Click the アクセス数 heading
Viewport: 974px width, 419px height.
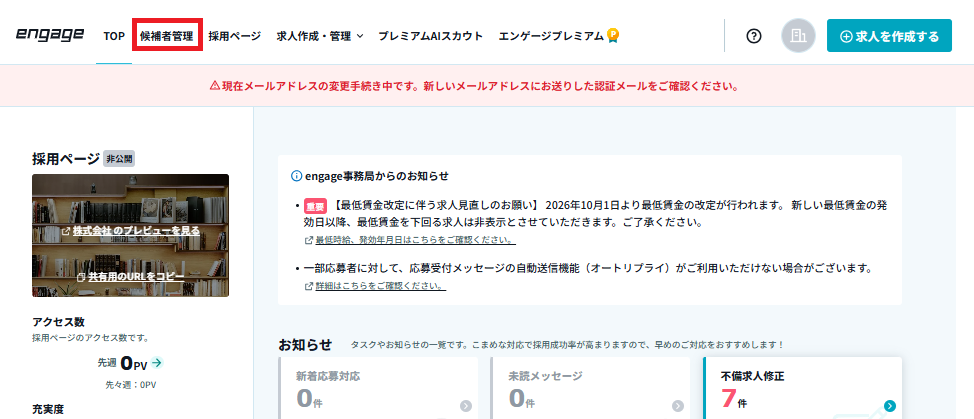tap(58, 322)
